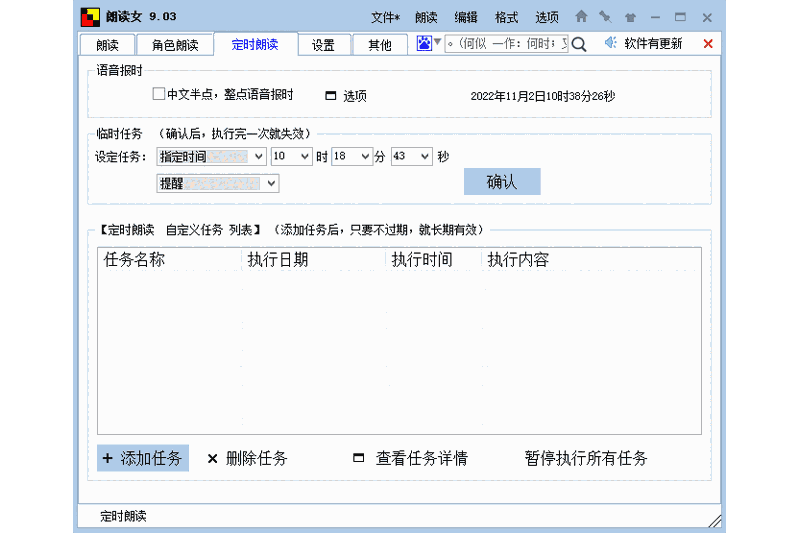800x533 pixels.
Task: Click the Baidu paw search engine icon
Action: point(424,43)
